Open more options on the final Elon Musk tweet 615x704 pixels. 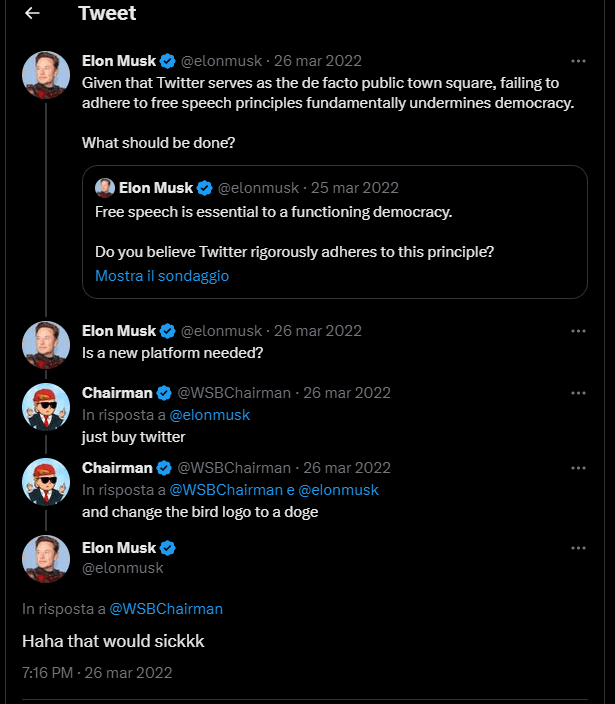point(578,548)
